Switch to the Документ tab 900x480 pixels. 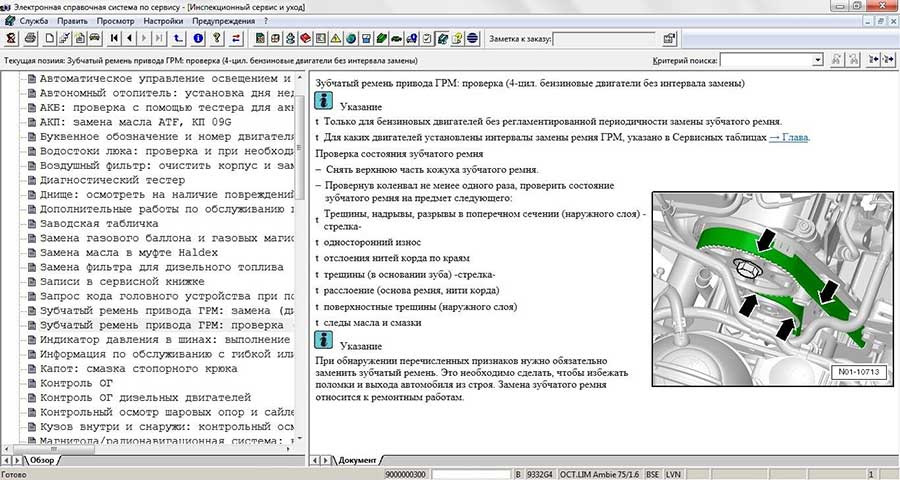click(357, 460)
